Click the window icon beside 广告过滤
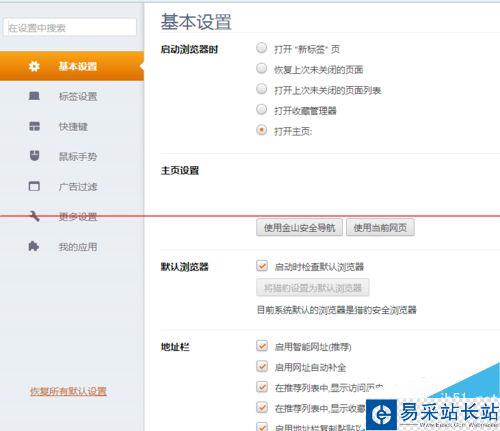 pyautogui.click(x=34, y=186)
